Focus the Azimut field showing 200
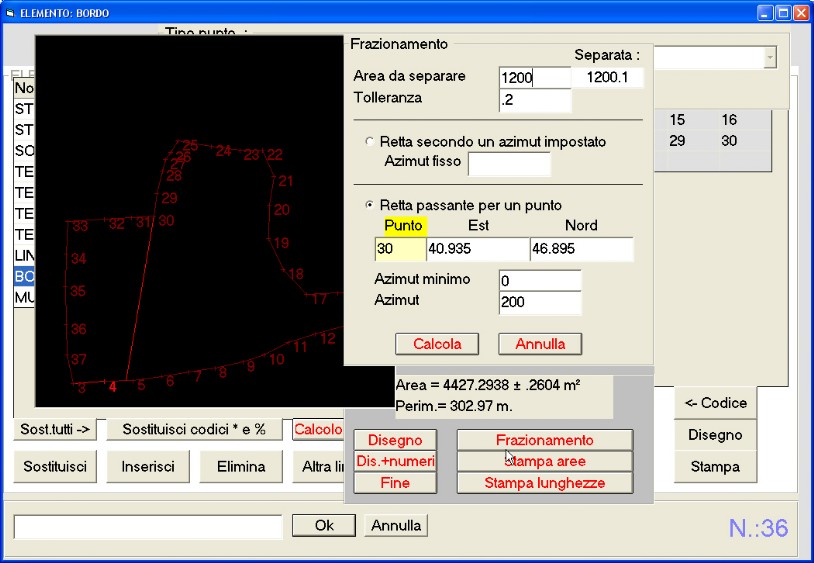814x563 pixels. 540,303
